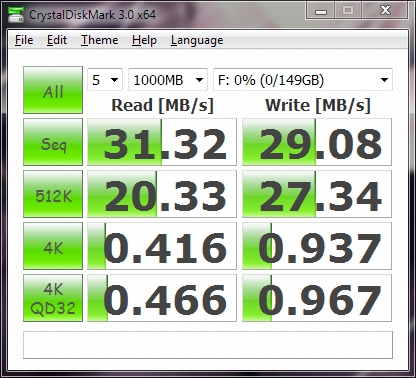This screenshot has width=416, height=378.
Task: Select the 4K read result 0.416
Action: tap(162, 246)
